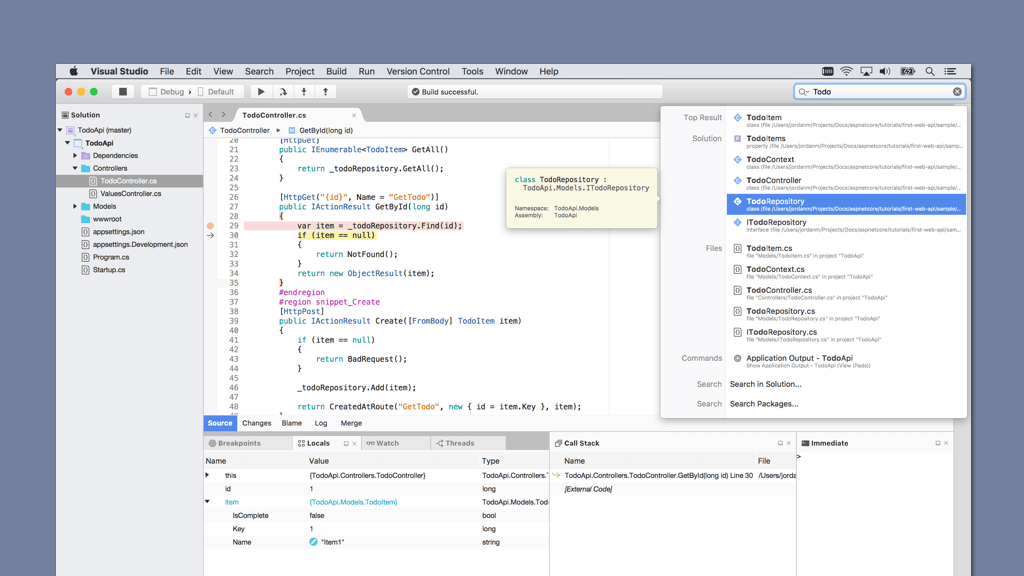Click the Step Into debugger icon
1024x576 pixels.
tap(306, 91)
